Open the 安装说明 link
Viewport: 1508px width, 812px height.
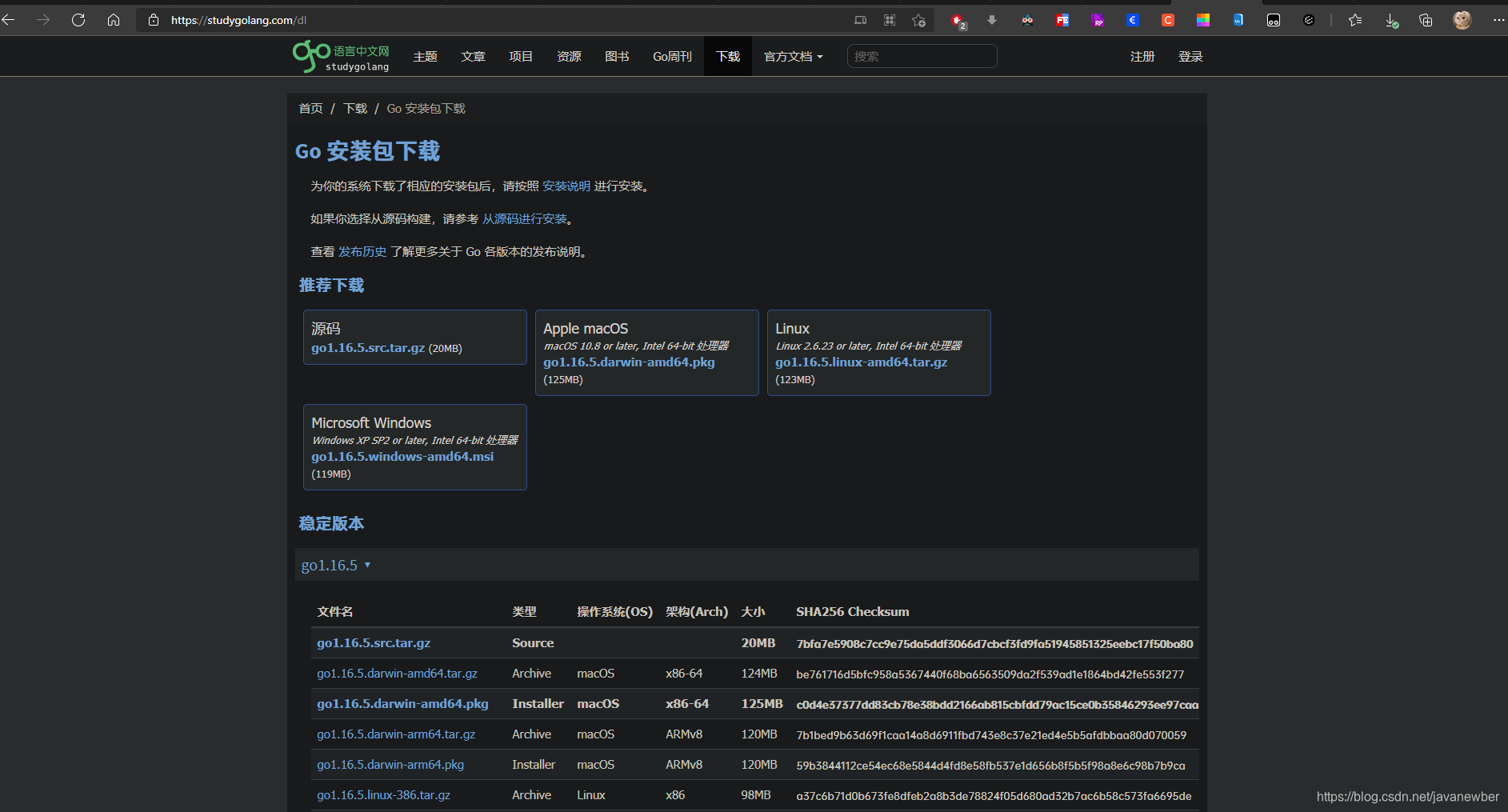566,186
